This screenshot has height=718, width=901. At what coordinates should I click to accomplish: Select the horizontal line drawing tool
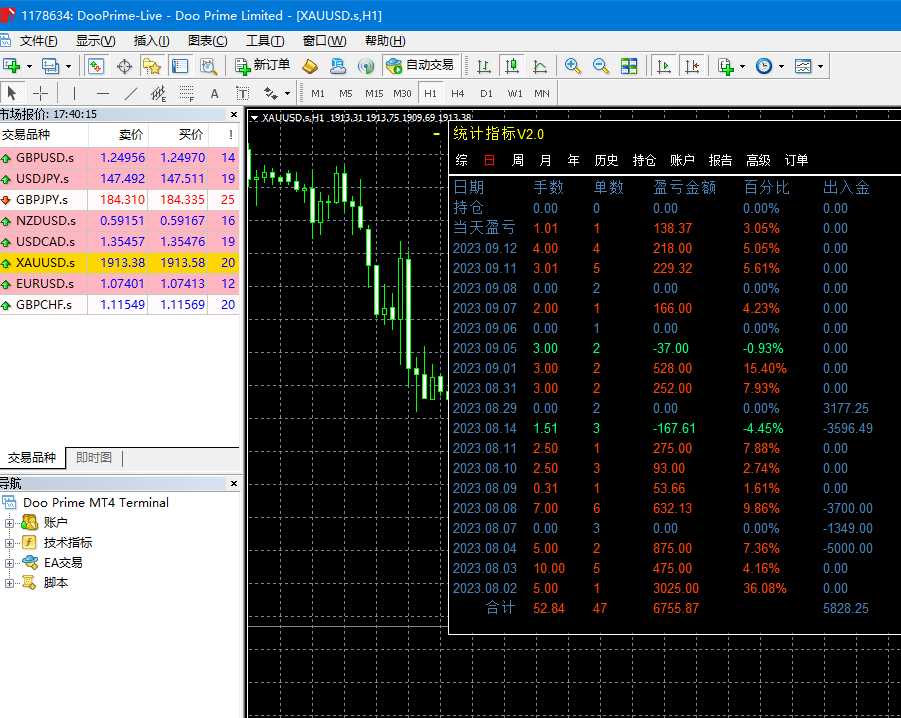click(x=102, y=94)
